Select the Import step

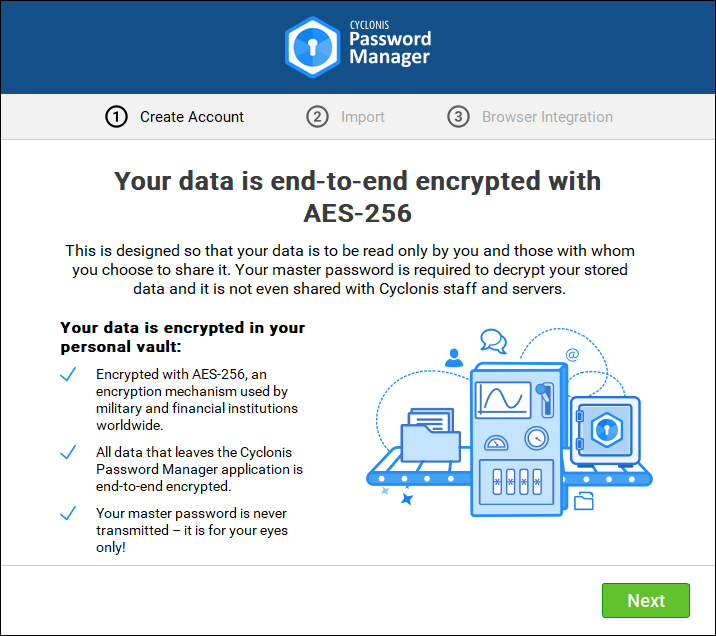click(x=362, y=117)
